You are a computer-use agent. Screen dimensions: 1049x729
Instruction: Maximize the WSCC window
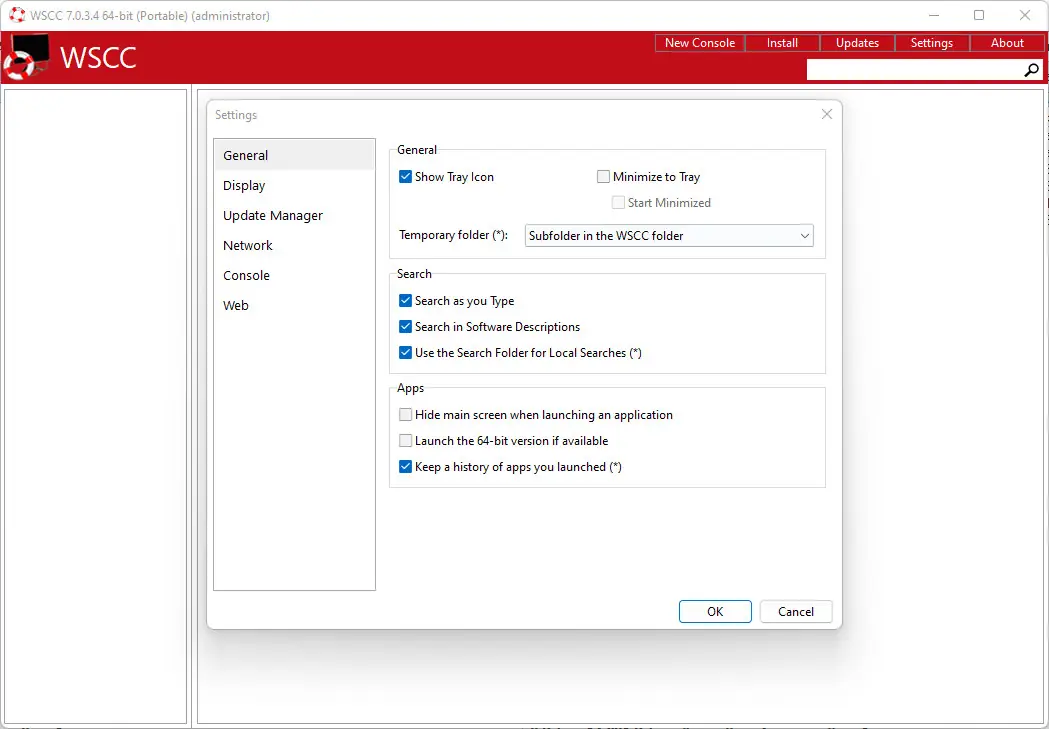pyautogui.click(x=979, y=15)
